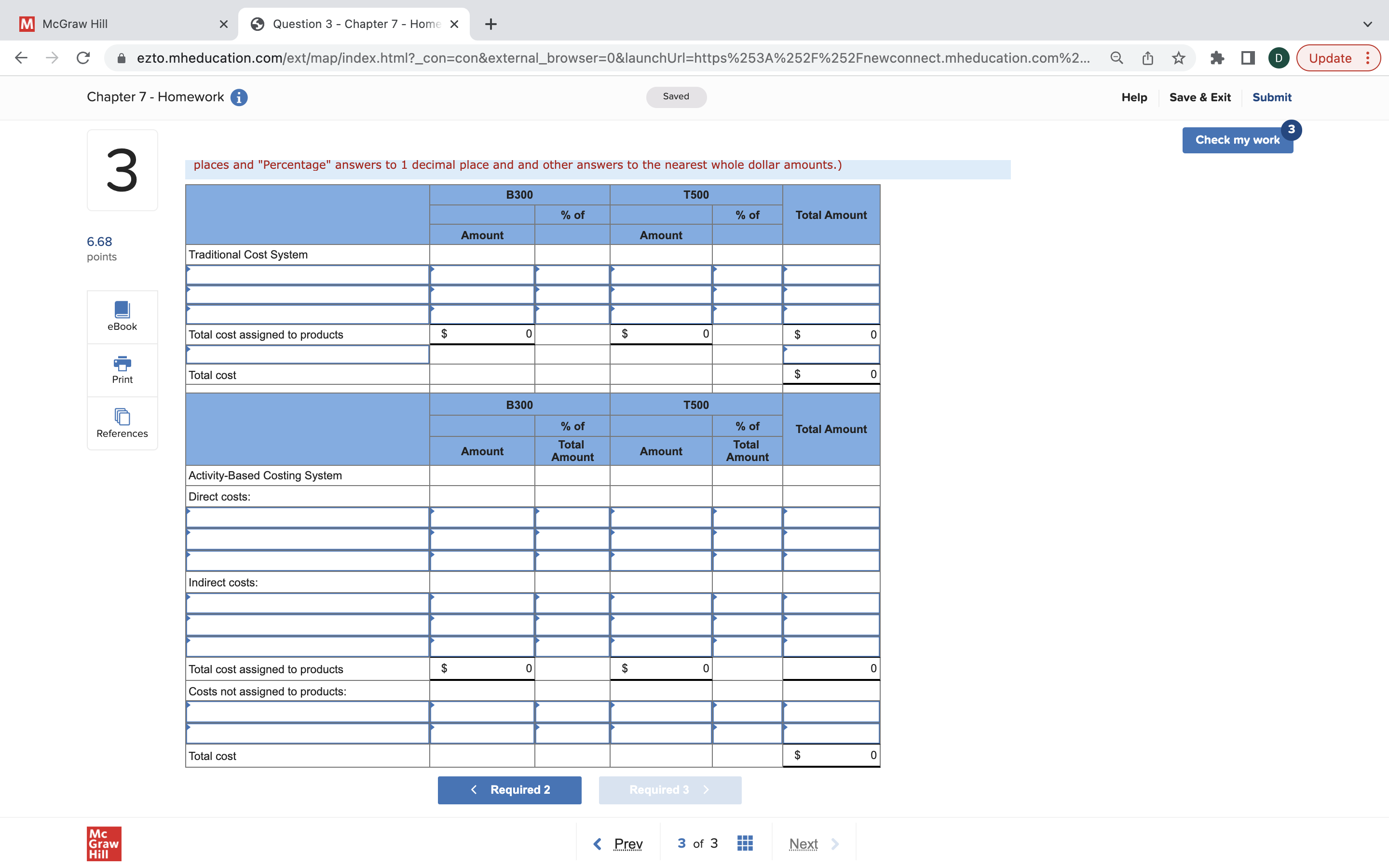Click the browser zoom magnifier icon
Viewport: 1389px width, 868px height.
(1117, 58)
